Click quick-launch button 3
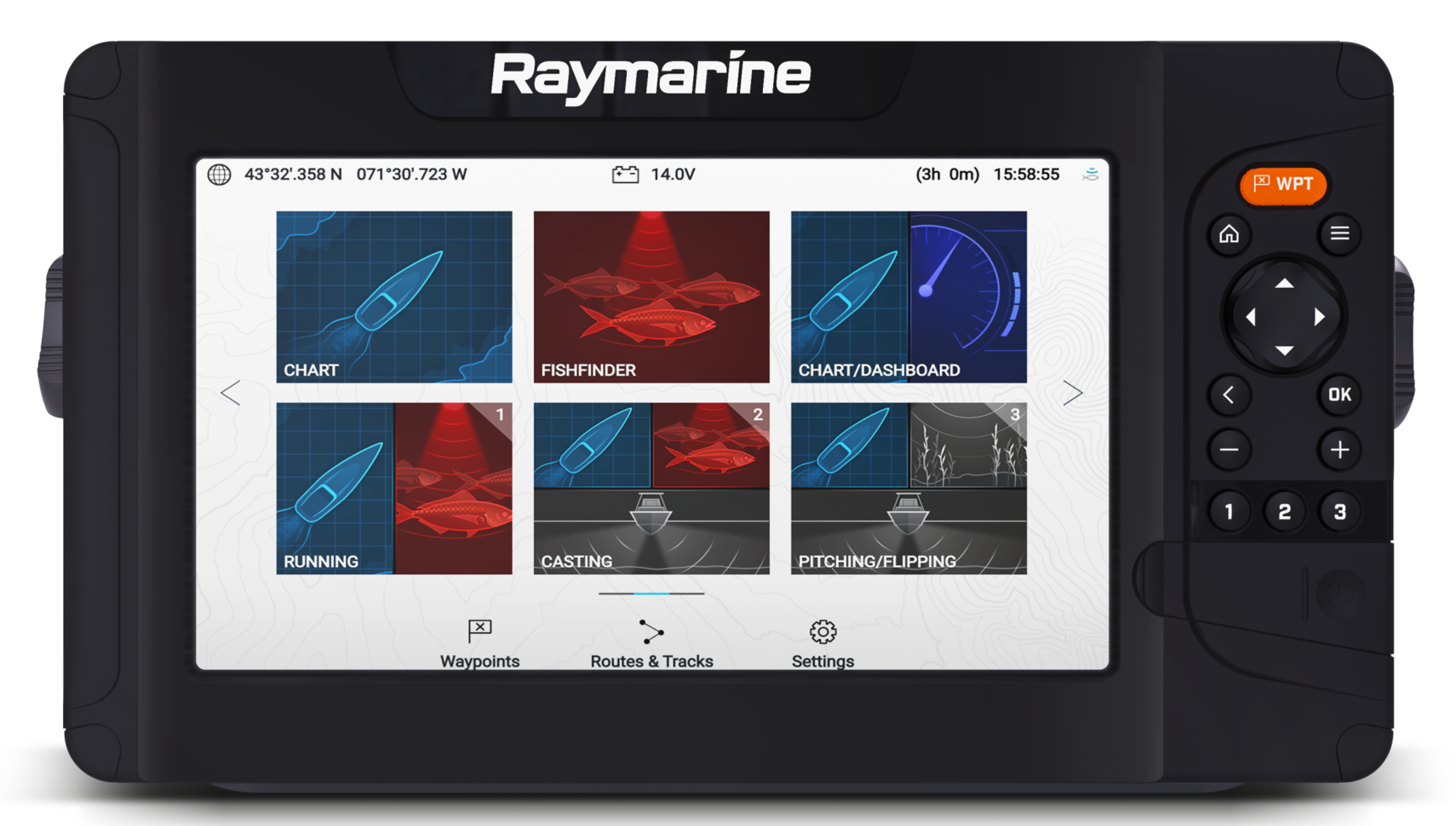Viewport: 1456px width, 826px height. 1339,512
